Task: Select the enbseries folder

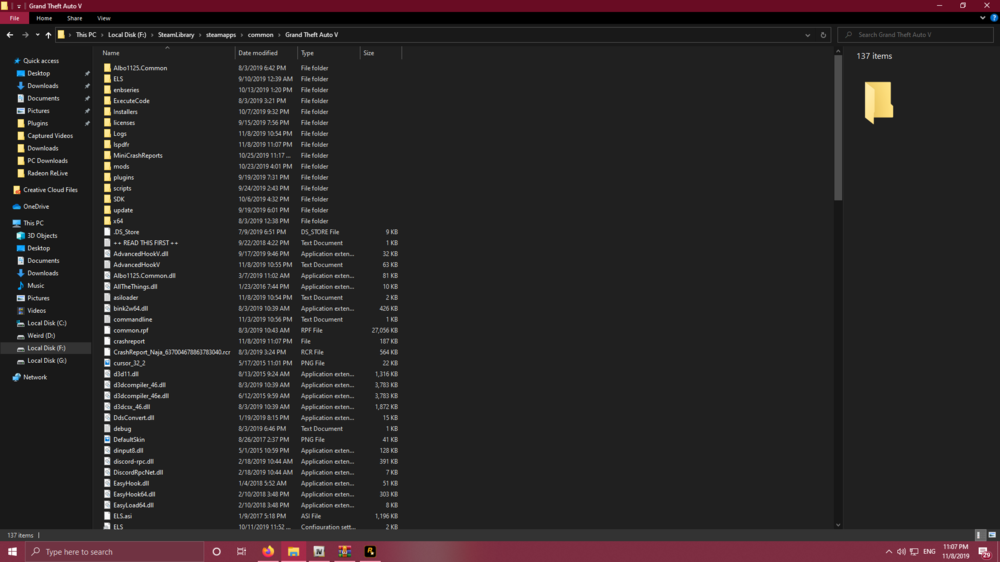Action: 126,90
